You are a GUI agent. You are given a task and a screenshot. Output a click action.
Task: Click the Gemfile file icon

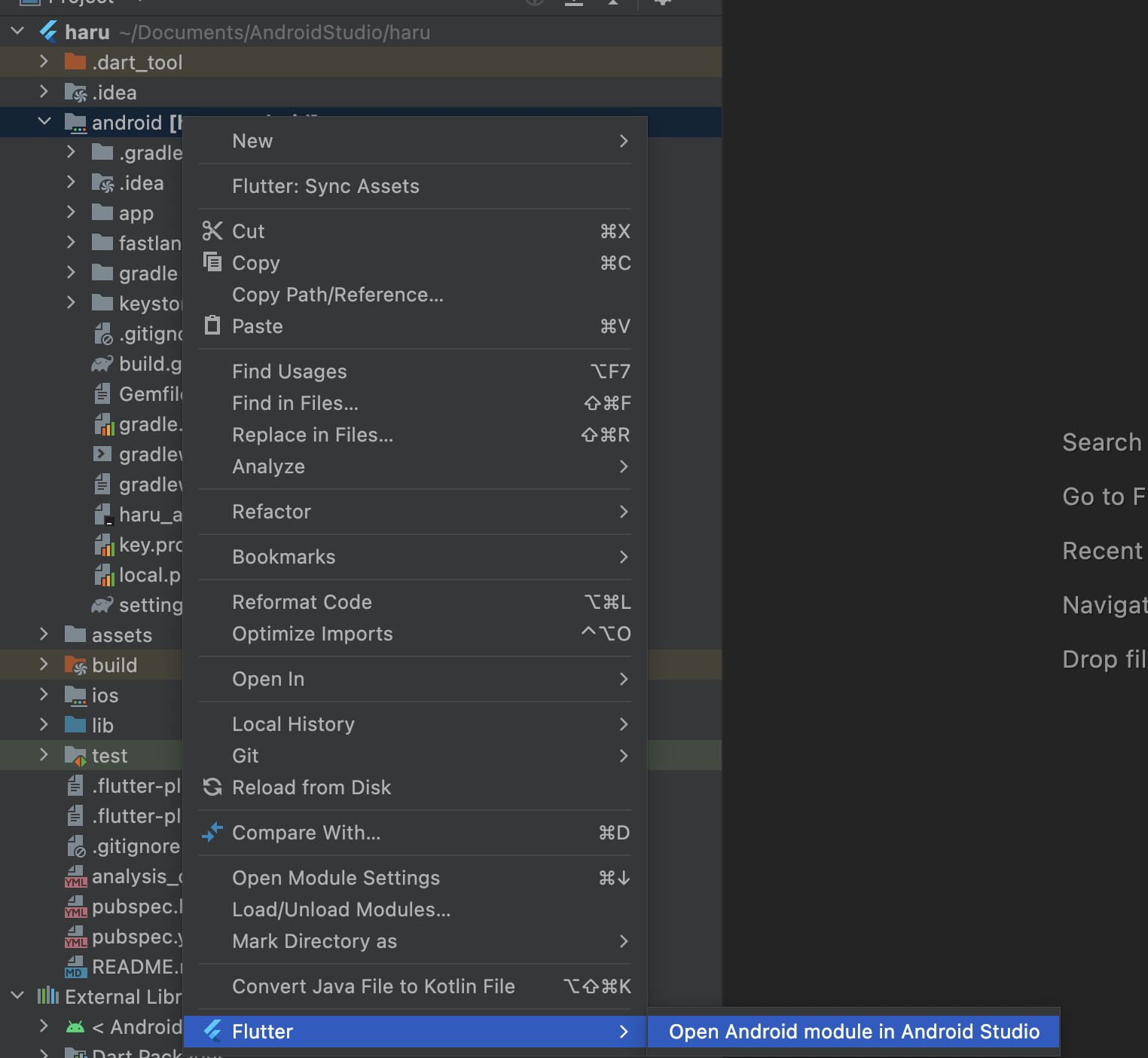tap(102, 393)
